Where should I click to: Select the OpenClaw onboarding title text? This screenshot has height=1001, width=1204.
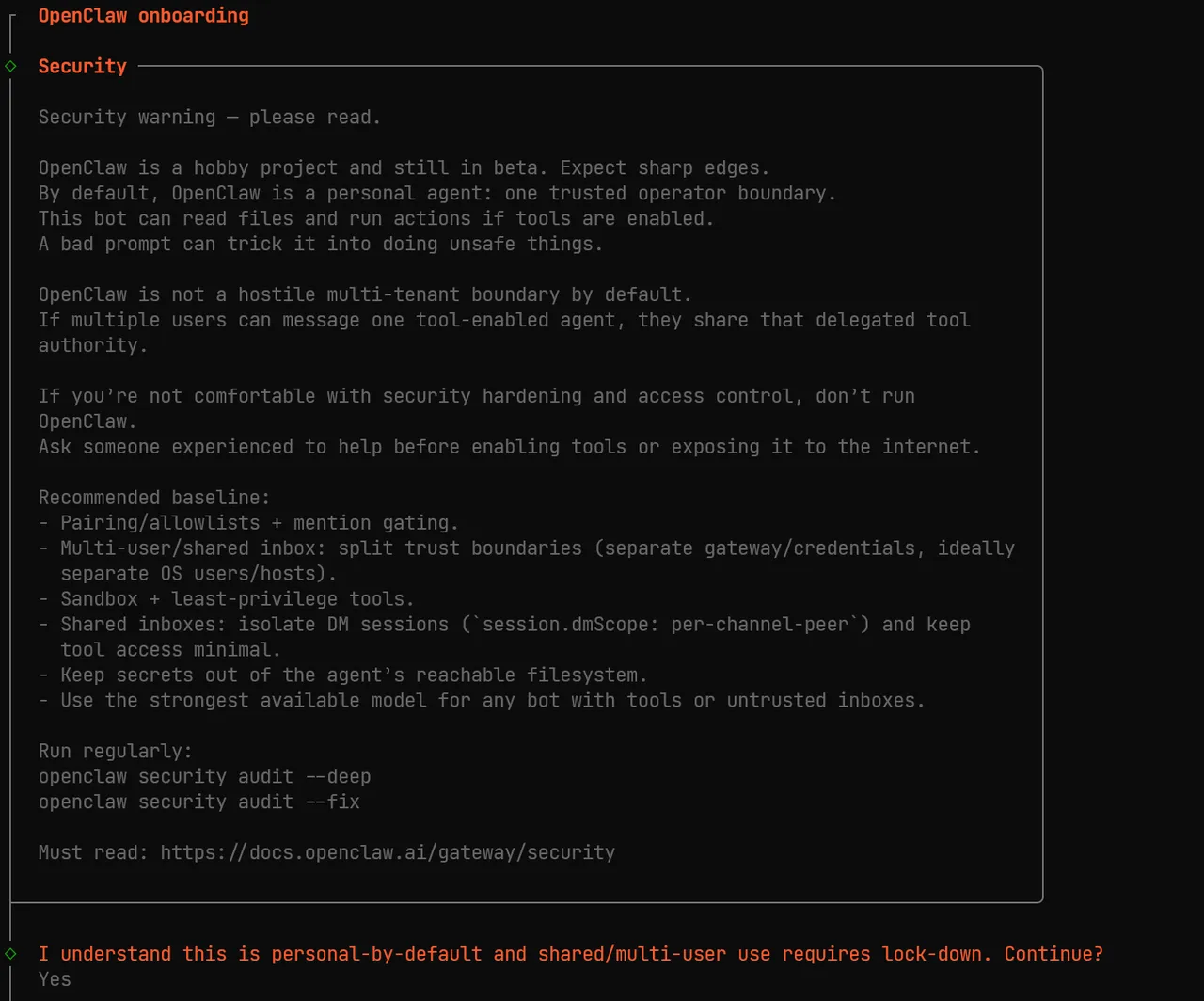click(x=143, y=15)
